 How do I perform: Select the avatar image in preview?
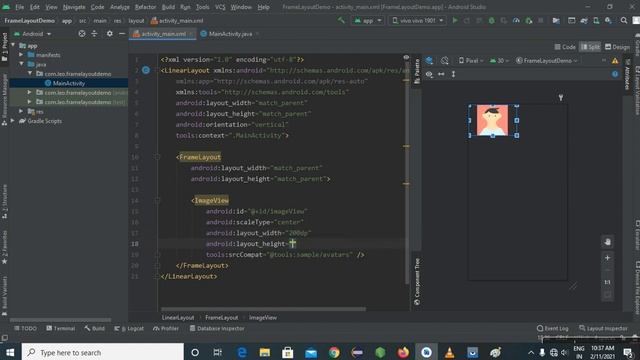click(492, 120)
